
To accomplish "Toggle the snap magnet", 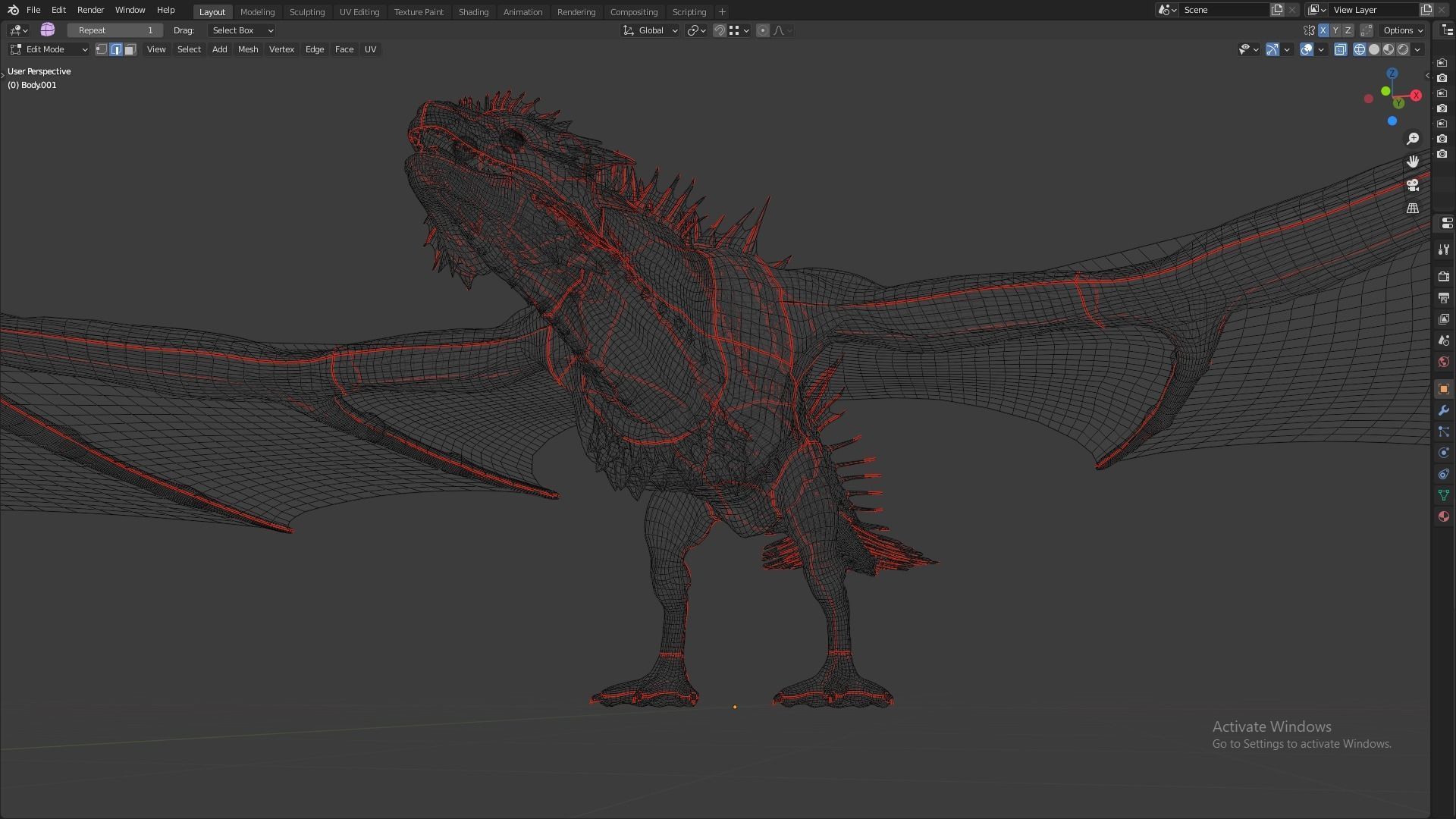I will (720, 30).
